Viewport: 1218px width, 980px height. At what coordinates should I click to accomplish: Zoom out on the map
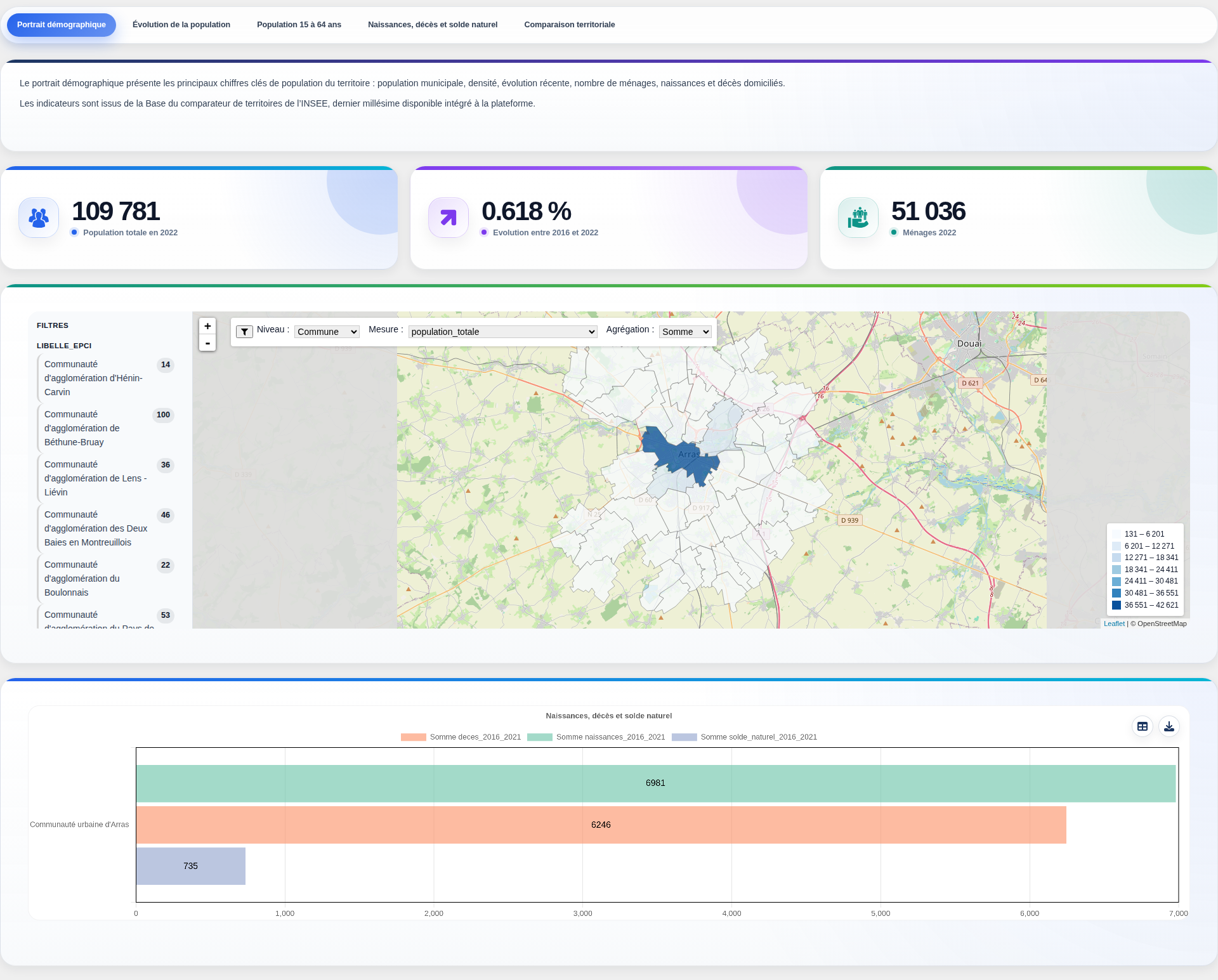coord(207,343)
